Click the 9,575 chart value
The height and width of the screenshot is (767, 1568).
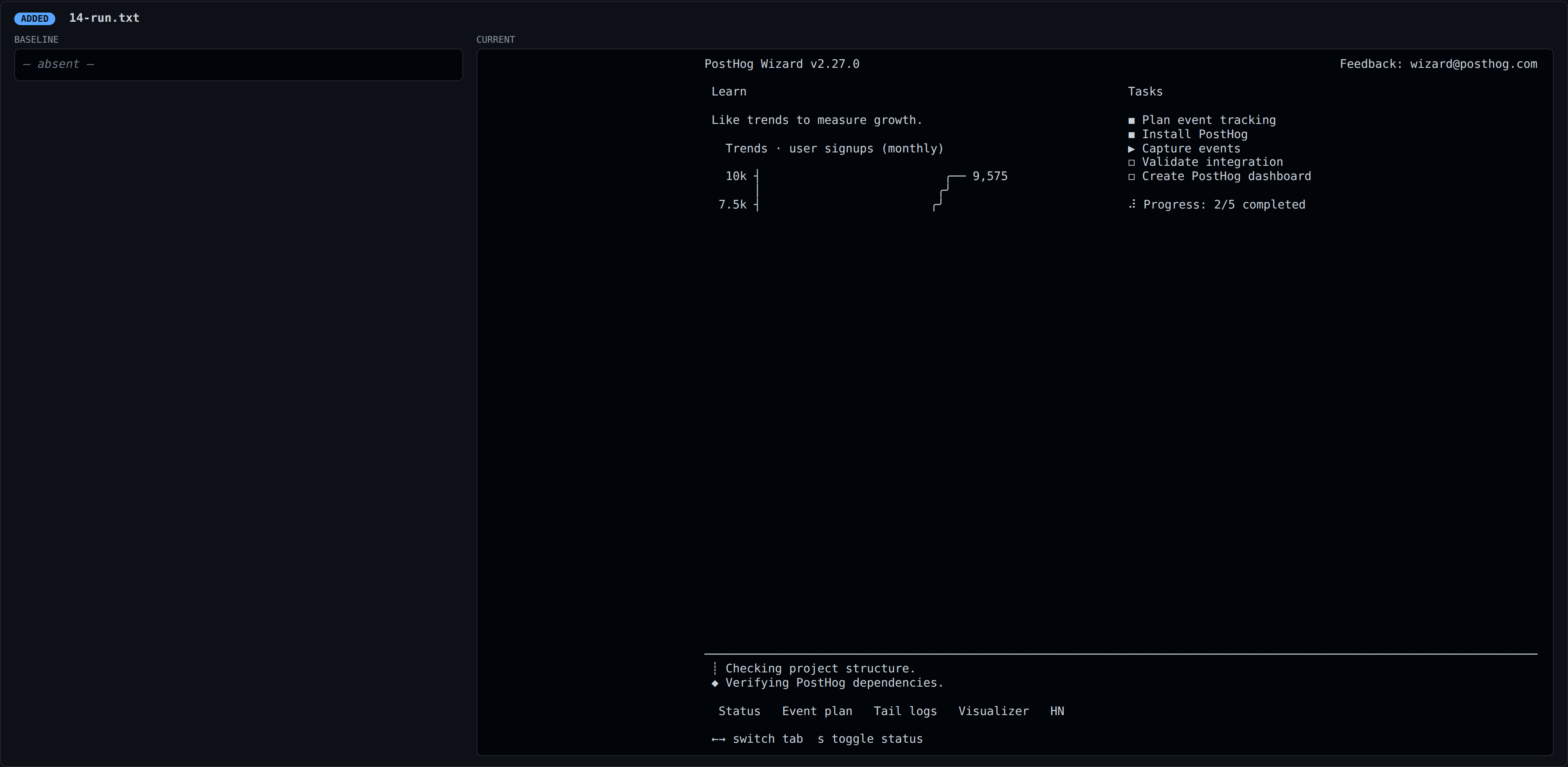(990, 176)
